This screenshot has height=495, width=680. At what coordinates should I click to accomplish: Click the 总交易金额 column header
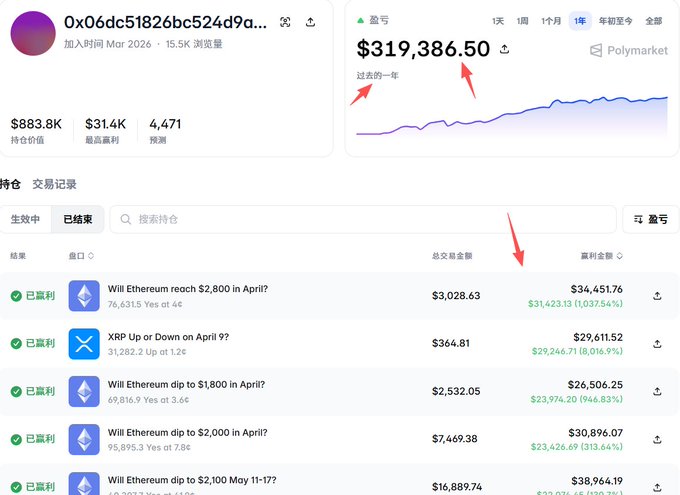pos(452,256)
